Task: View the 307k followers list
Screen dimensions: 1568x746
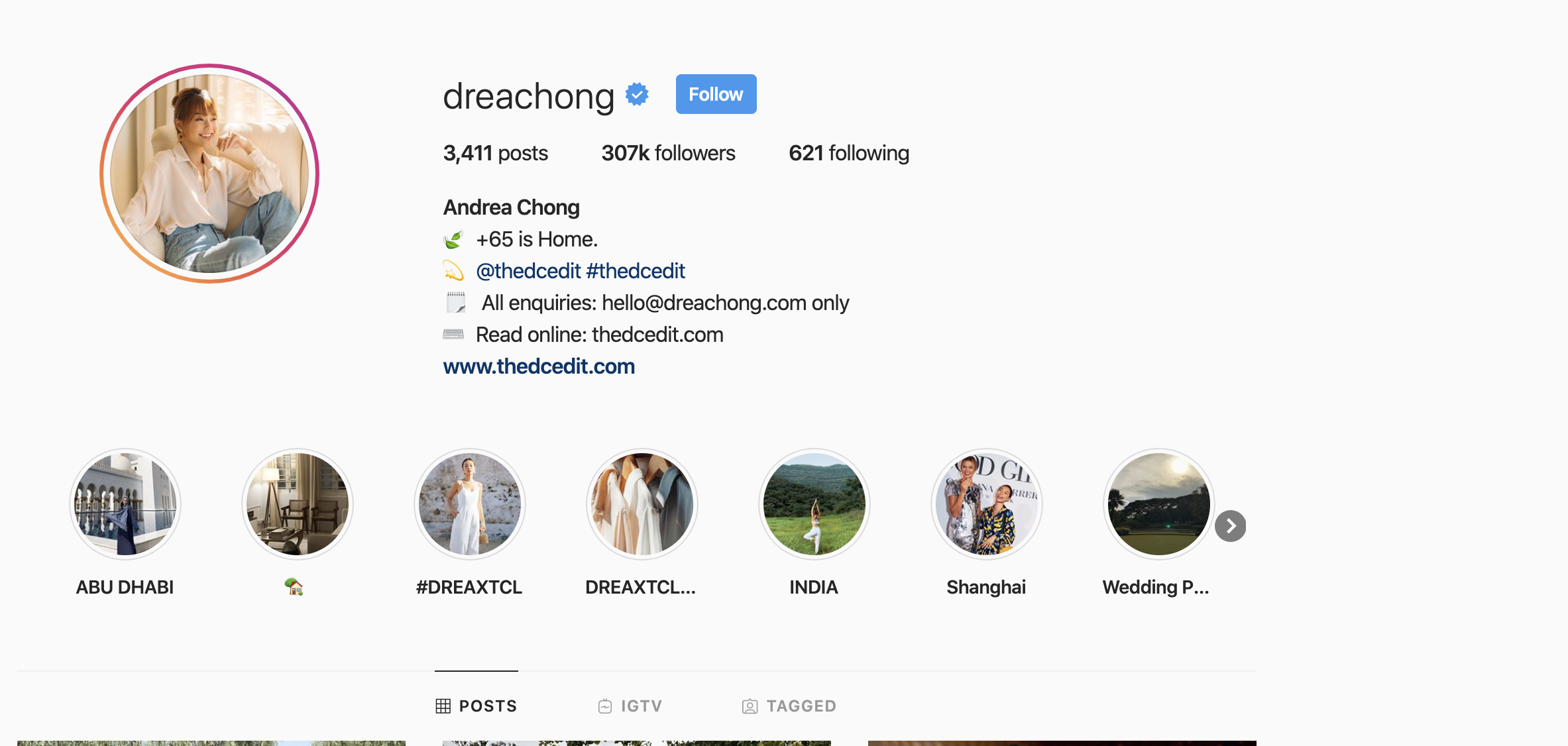Action: click(668, 153)
